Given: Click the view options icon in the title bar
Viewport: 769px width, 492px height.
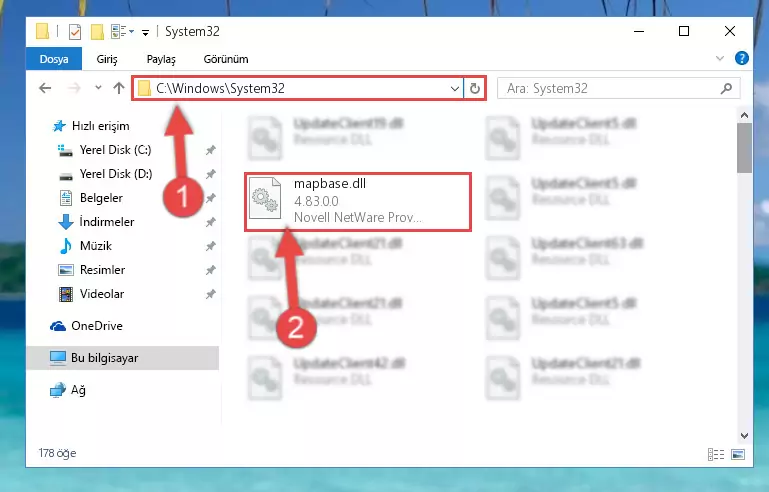Looking at the screenshot, I should (122, 32).
